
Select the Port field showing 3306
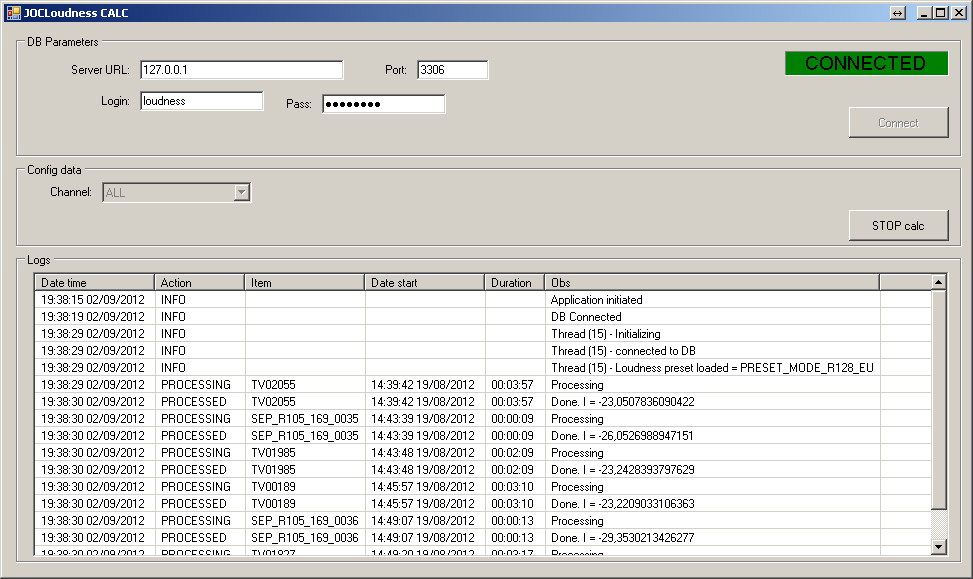tap(452, 70)
